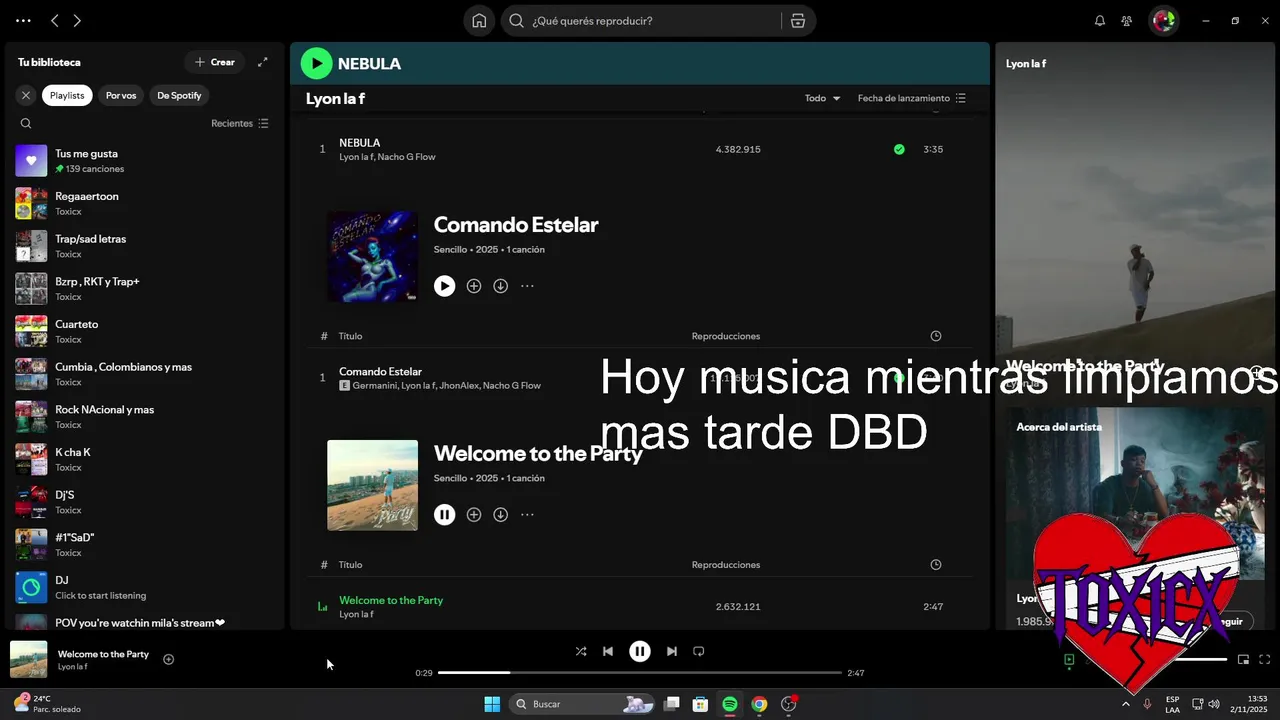
Task: Click the Browse icon in search bar
Action: pos(798,21)
